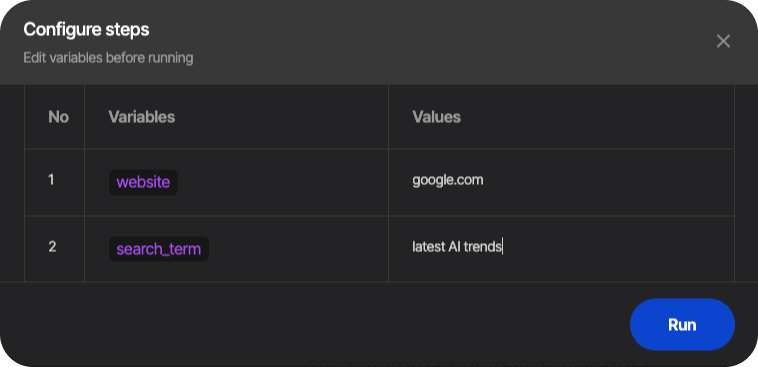Close the Configure steps dialog
The image size is (758, 367).
pyautogui.click(x=723, y=42)
